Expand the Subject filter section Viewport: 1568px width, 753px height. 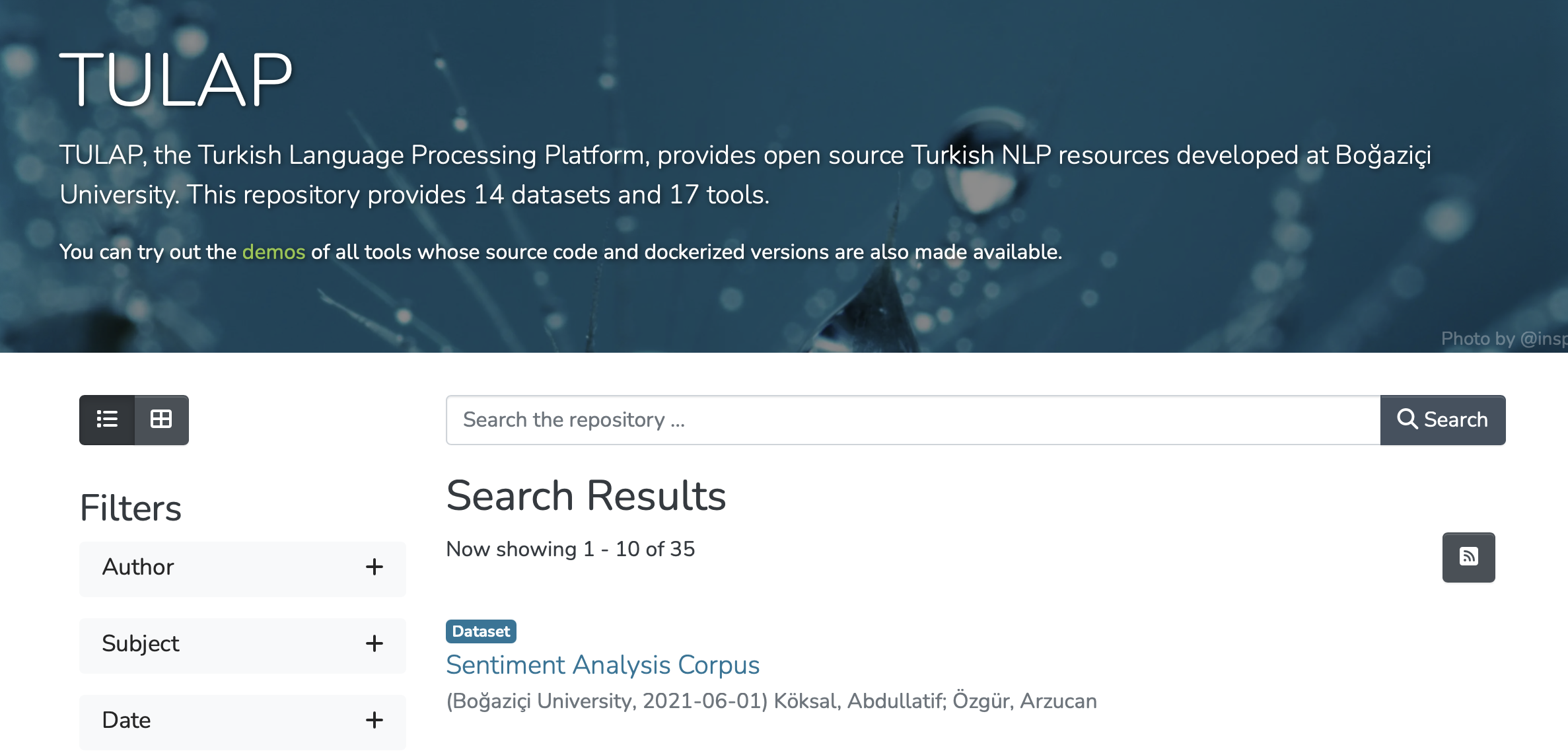[x=141, y=643]
